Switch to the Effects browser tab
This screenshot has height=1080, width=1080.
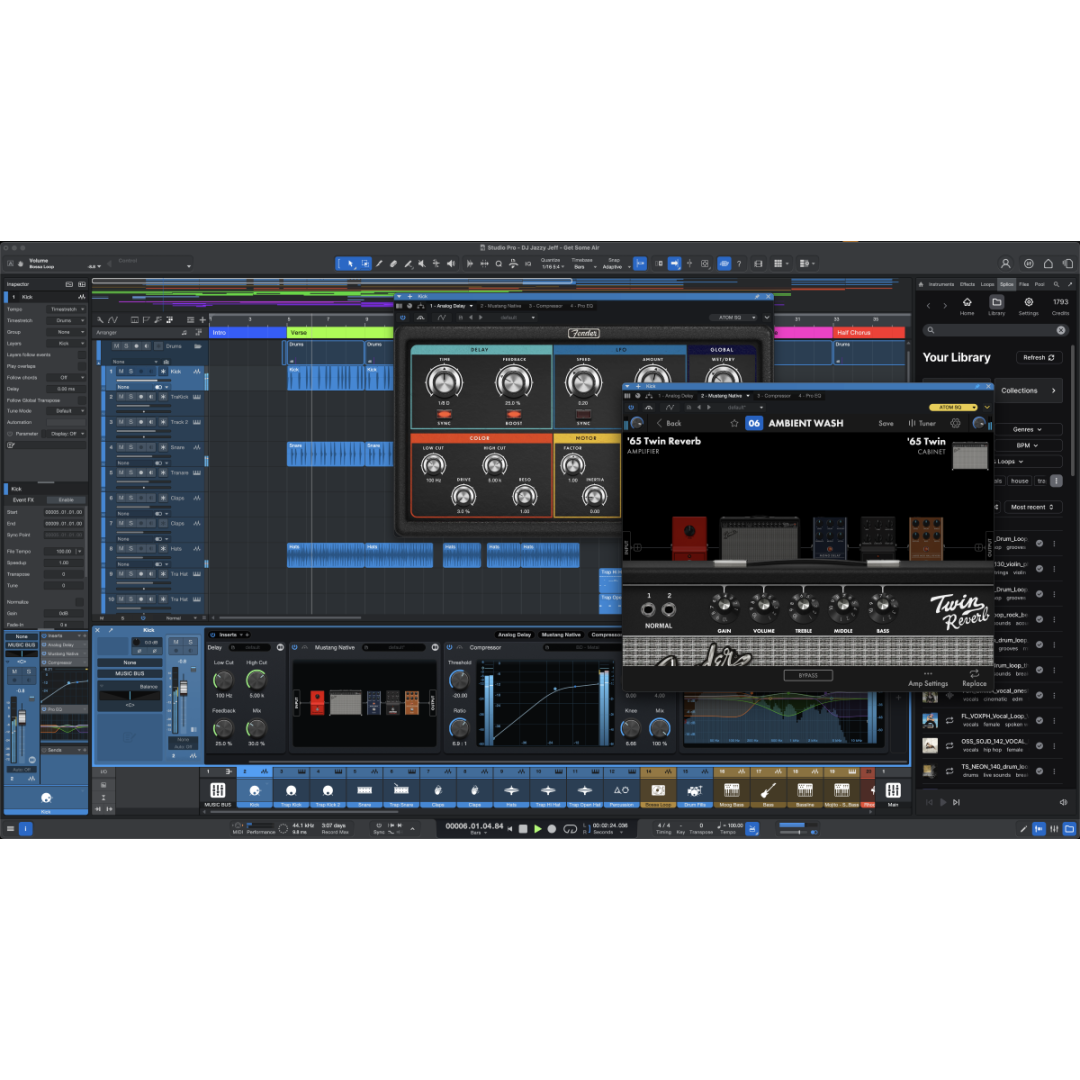click(x=967, y=284)
